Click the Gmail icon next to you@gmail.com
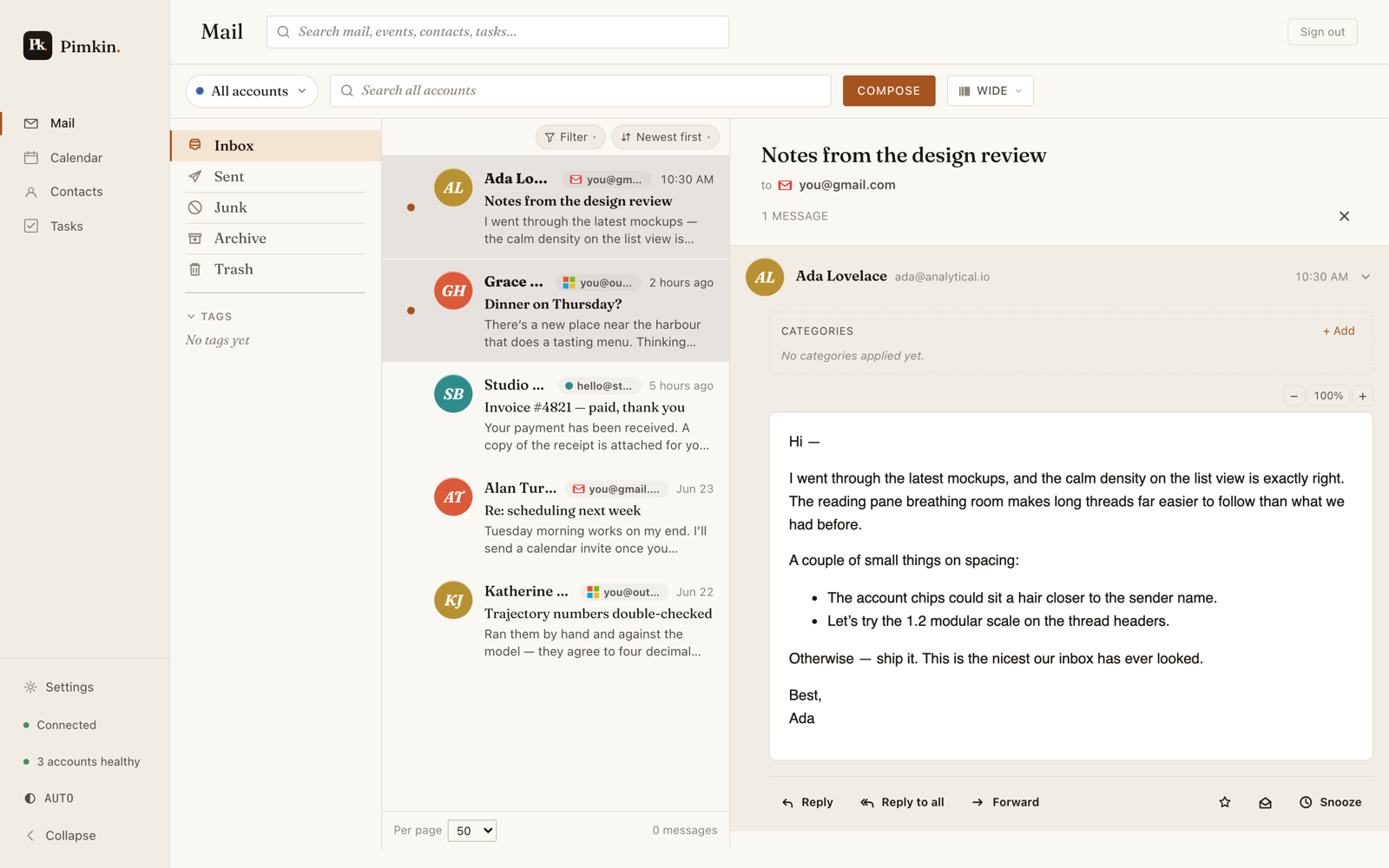 click(786, 186)
